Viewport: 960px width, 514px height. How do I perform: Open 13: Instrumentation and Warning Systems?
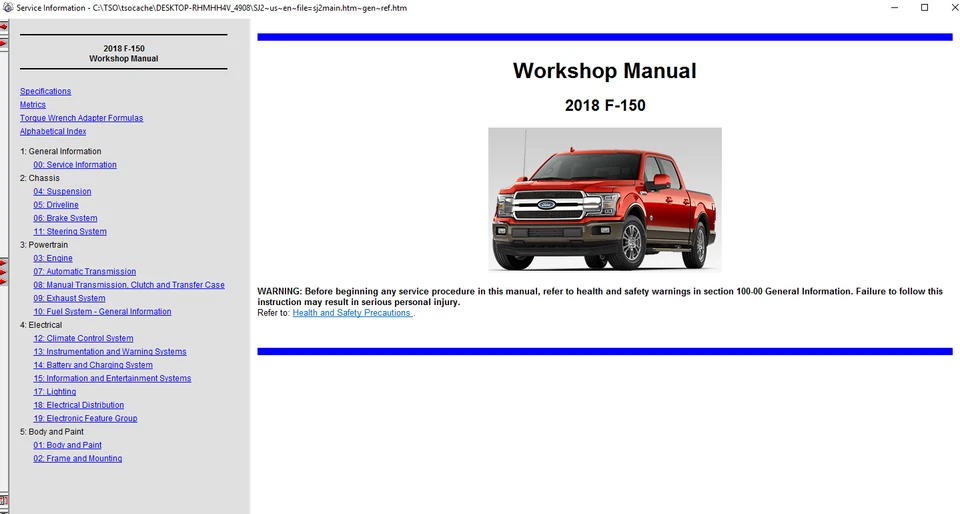coord(110,352)
